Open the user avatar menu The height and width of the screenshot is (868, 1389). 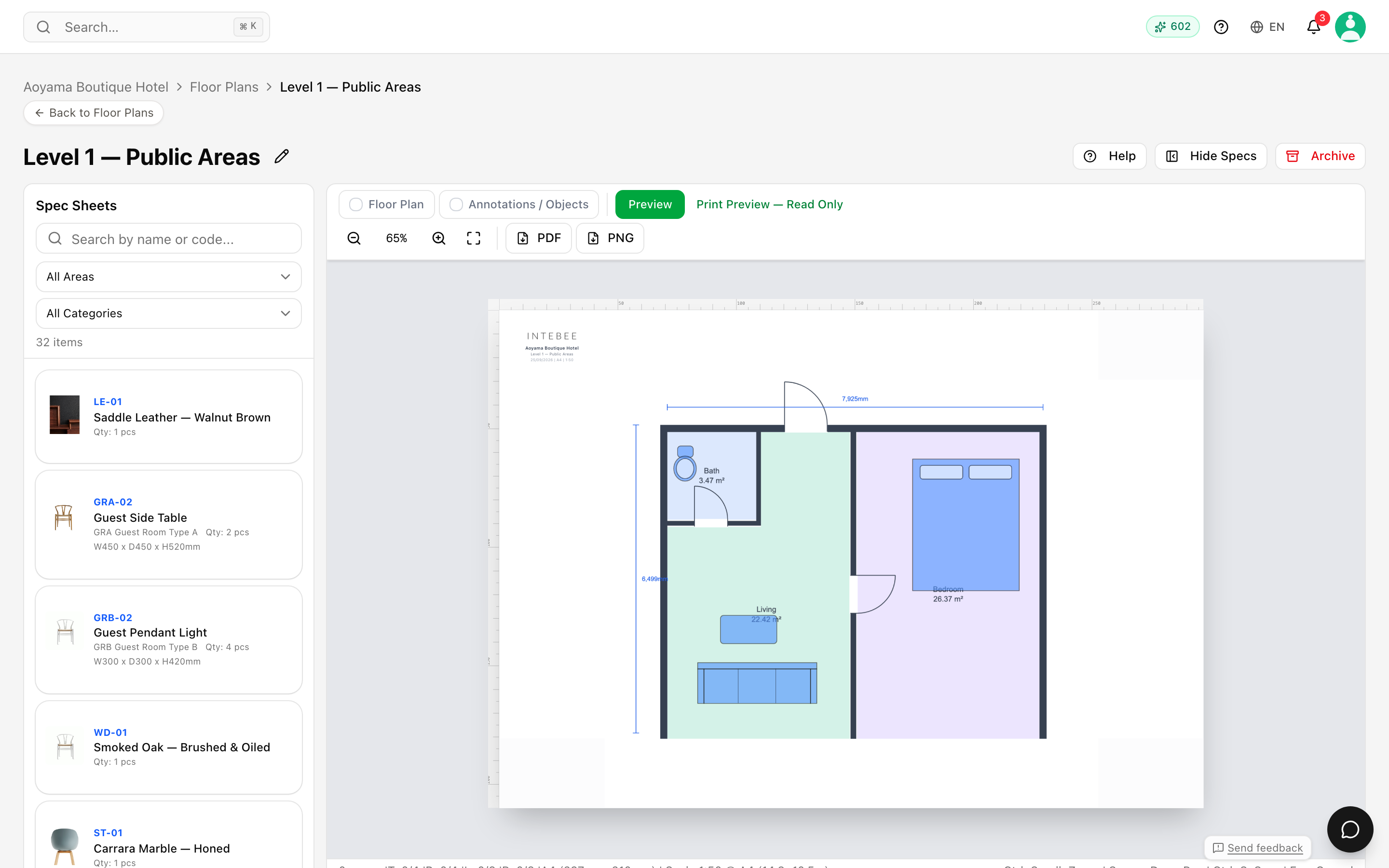[1350, 27]
